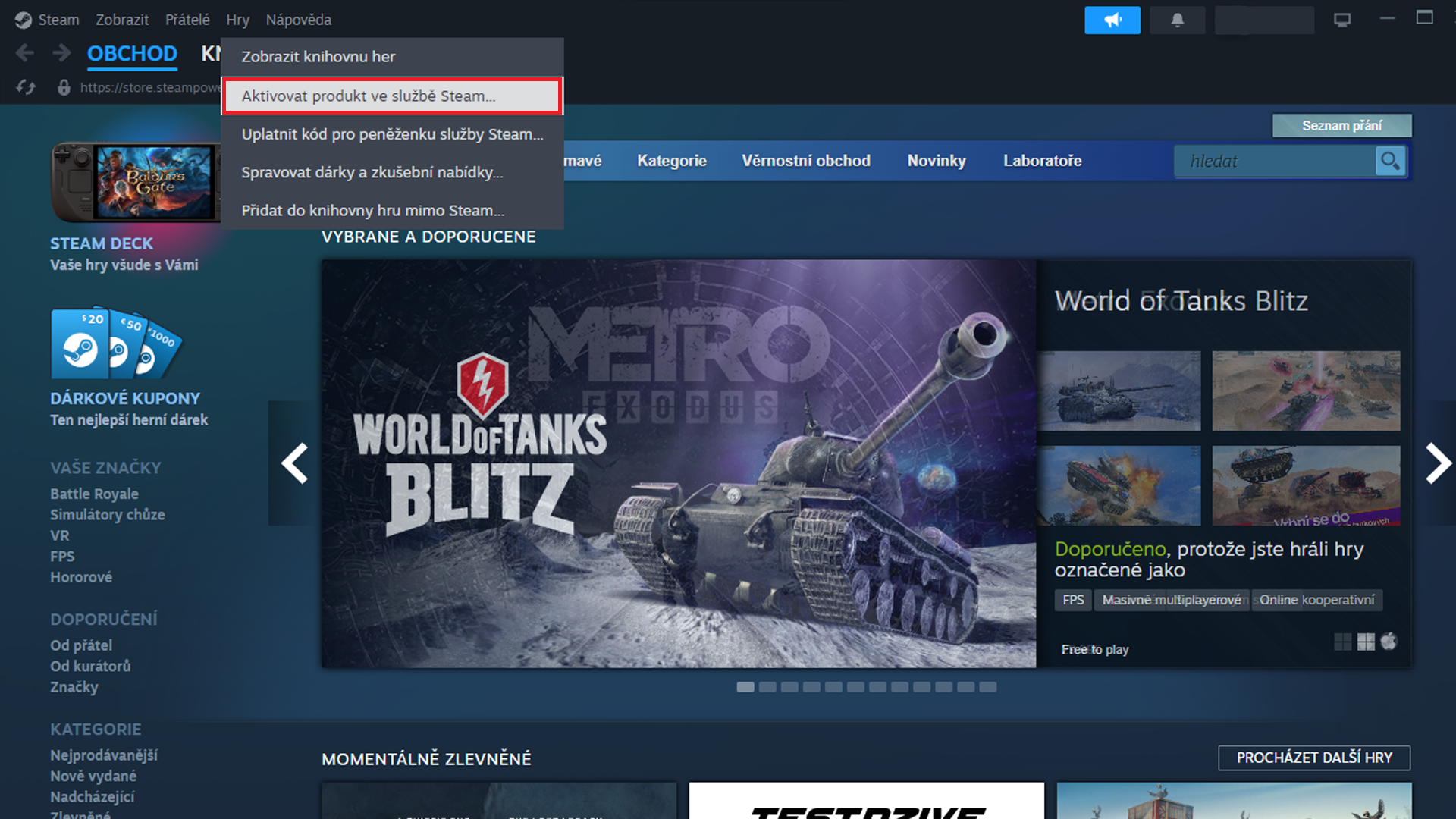The width and height of the screenshot is (1456, 819).
Task: Open the Zobrazit menu
Action: tap(122, 20)
